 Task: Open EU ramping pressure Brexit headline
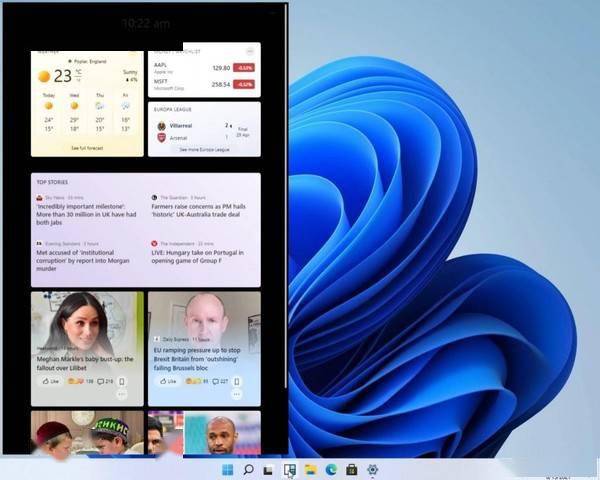tap(197, 359)
